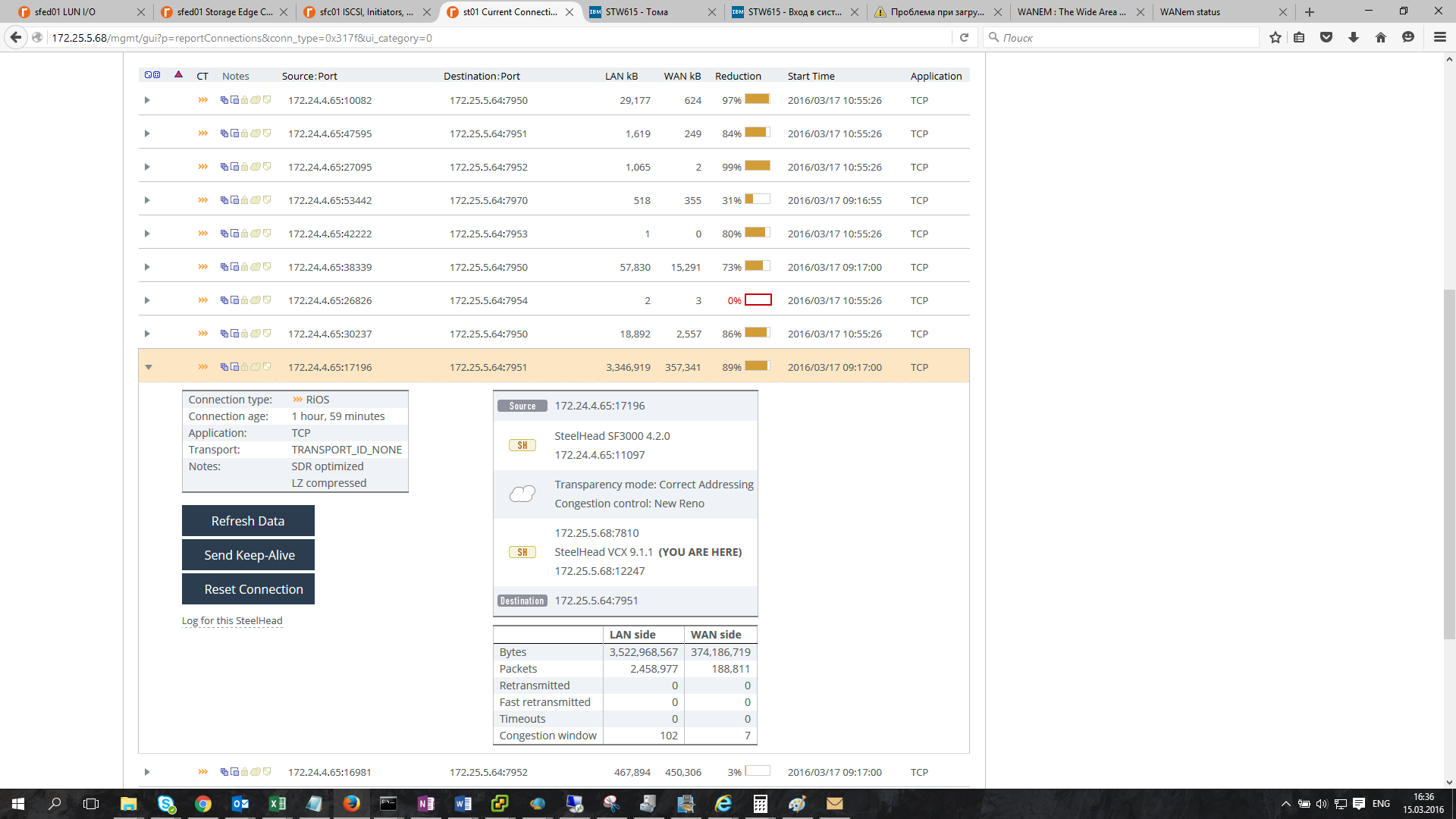Click the SteelHead VCX appliance icon
Image resolution: width=1456 pixels, height=819 pixels.
click(521, 552)
